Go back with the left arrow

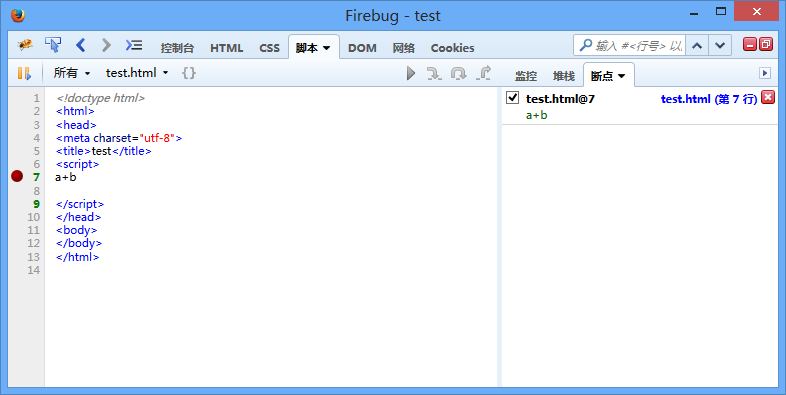[x=80, y=45]
